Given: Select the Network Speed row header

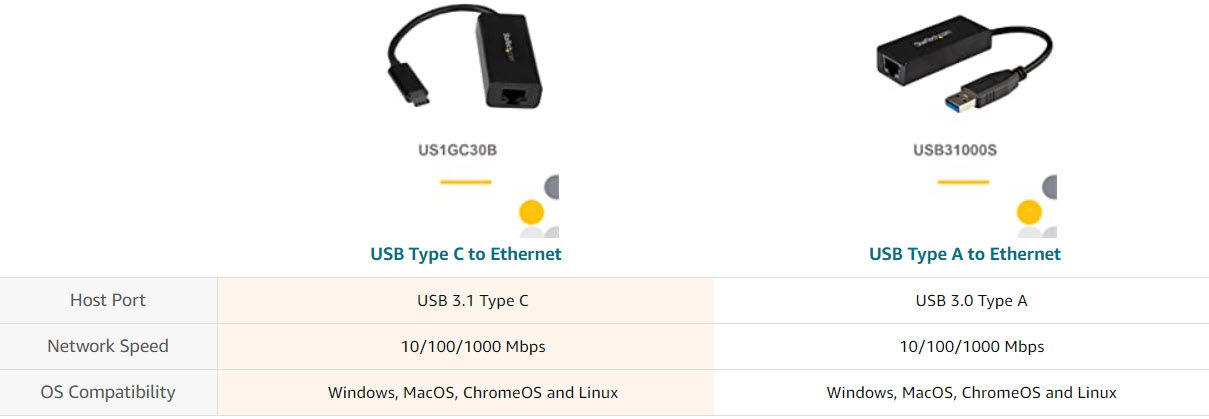Looking at the screenshot, I should 108,346.
